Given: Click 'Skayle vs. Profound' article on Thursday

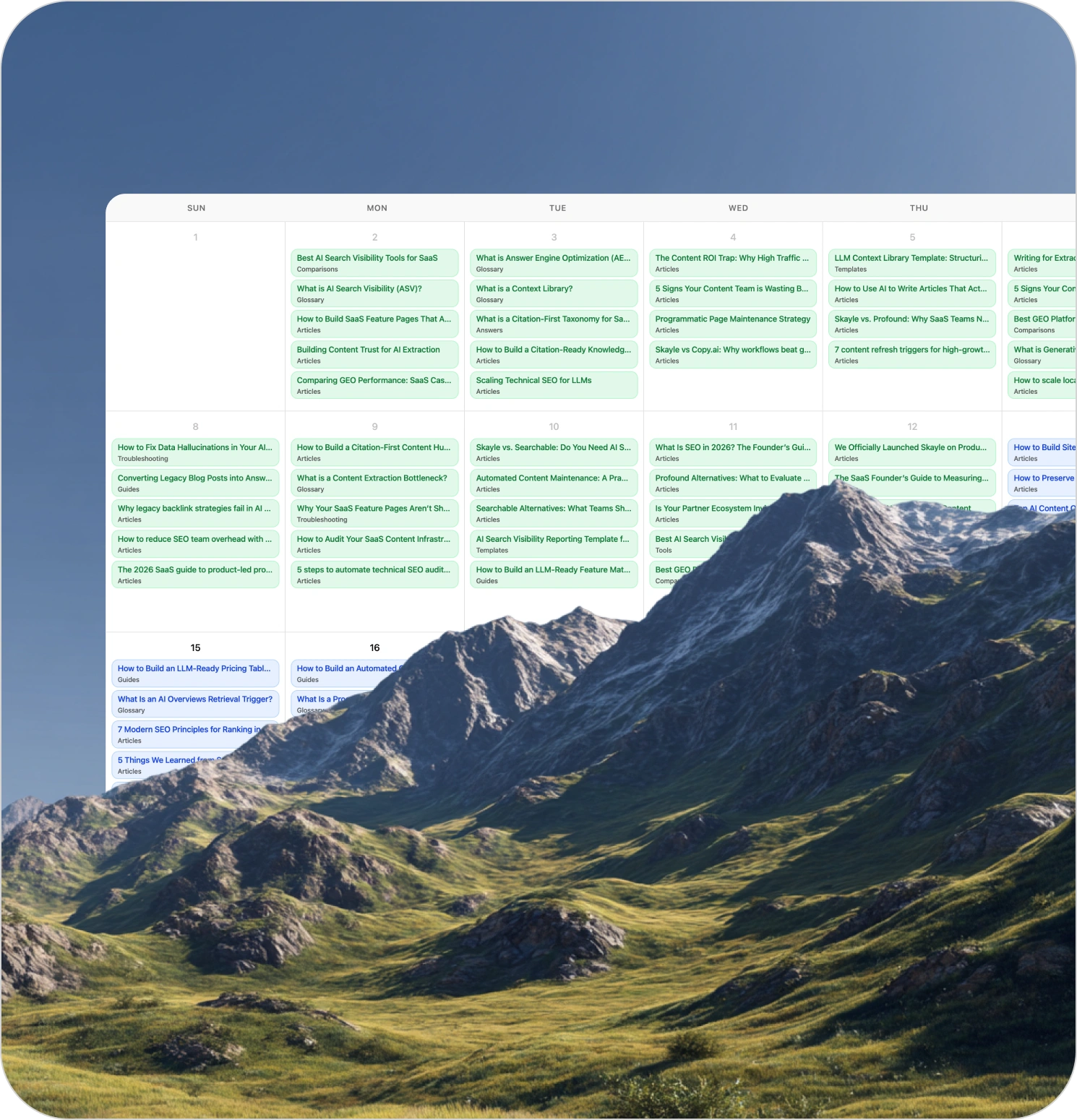Looking at the screenshot, I should [x=911, y=324].
